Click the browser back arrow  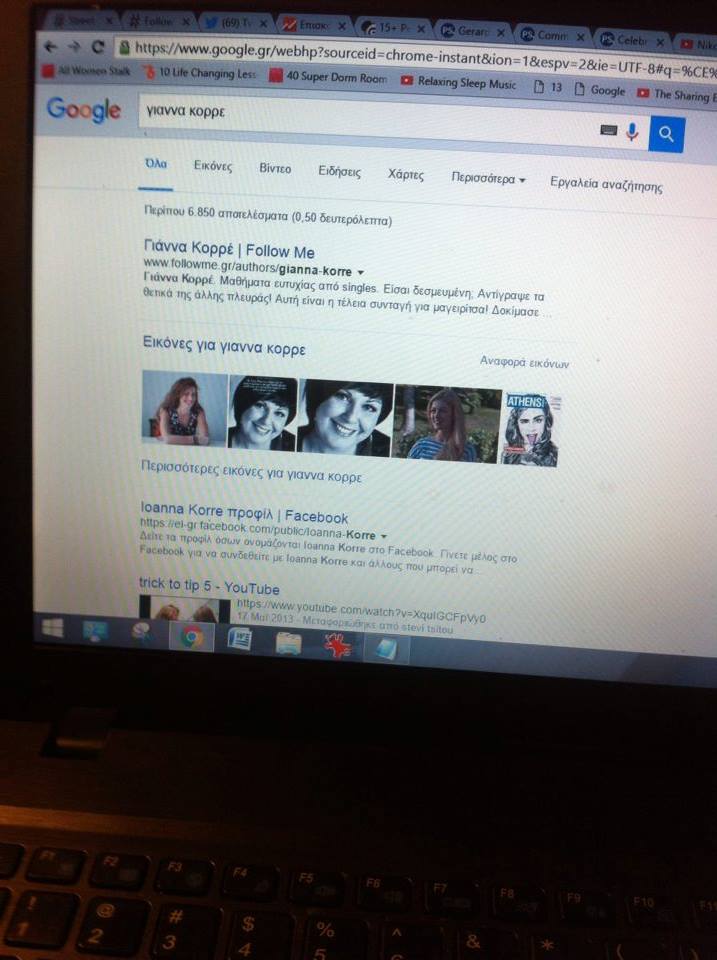pos(51,46)
